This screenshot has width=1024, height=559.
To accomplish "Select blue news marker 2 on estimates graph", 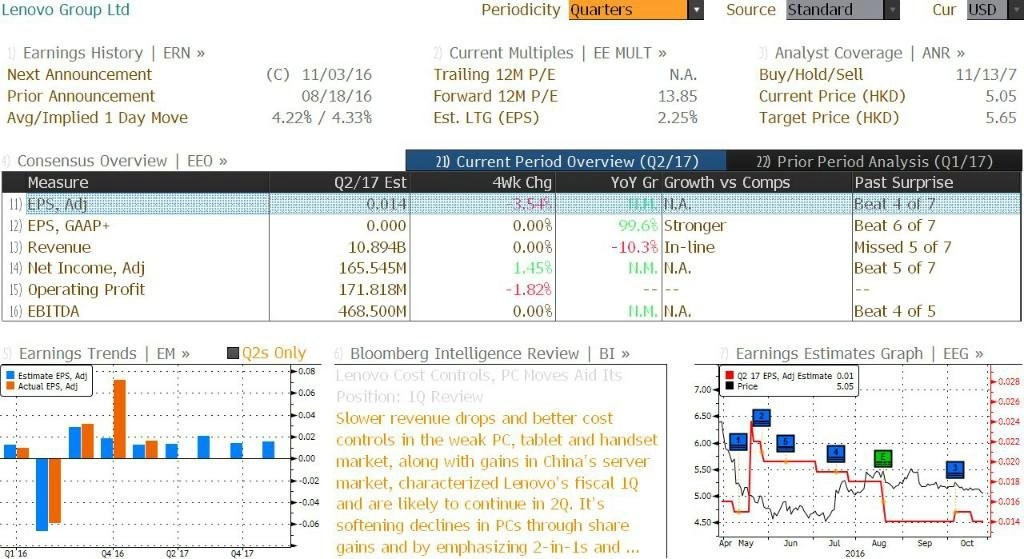I will (x=761, y=417).
